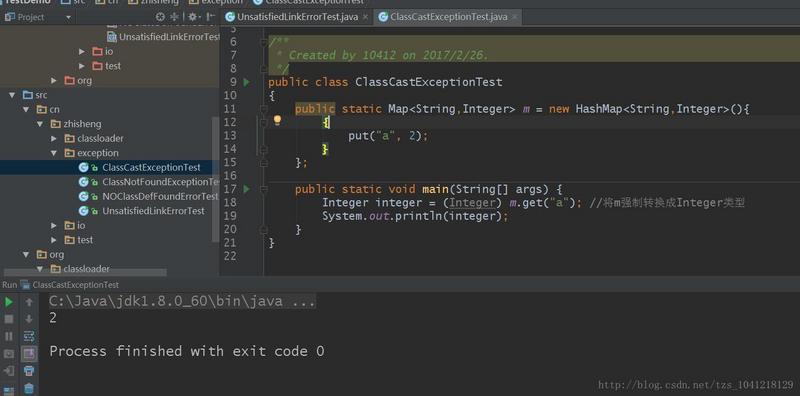The image size is (800, 396).
Task: Run main method via line 17 gutter arrow
Action: (247, 189)
